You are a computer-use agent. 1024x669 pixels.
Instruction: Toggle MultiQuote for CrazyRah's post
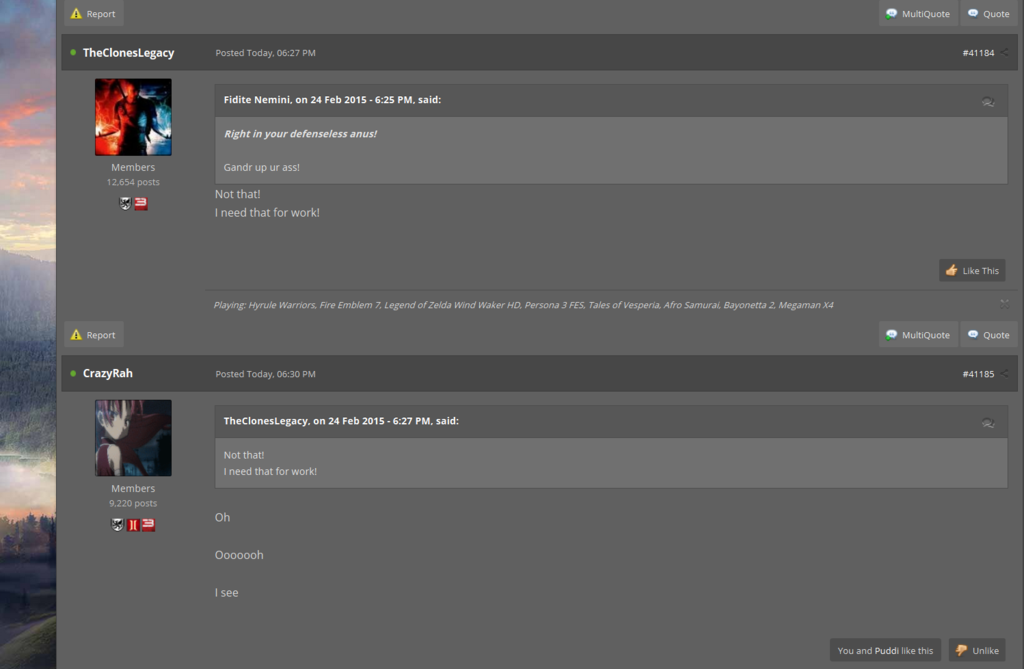(917, 335)
